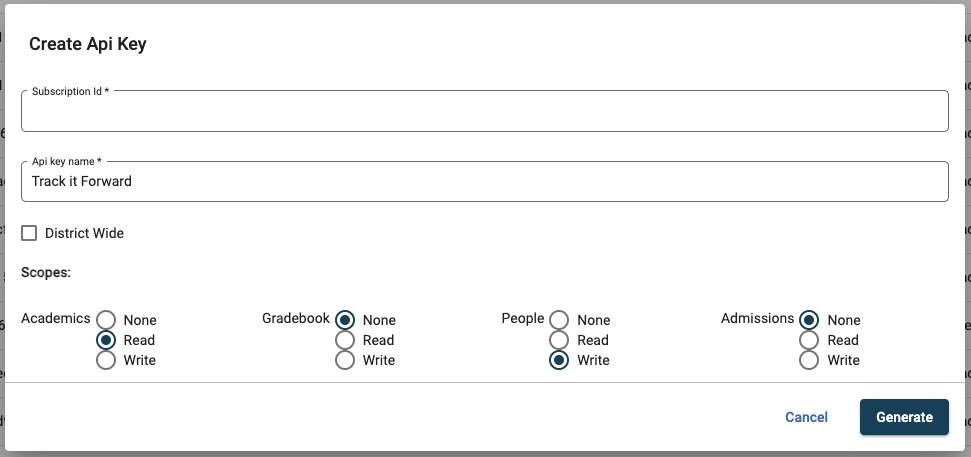971x457 pixels.
Task: Click the Create Api Key dialog title
Action: 88,44
